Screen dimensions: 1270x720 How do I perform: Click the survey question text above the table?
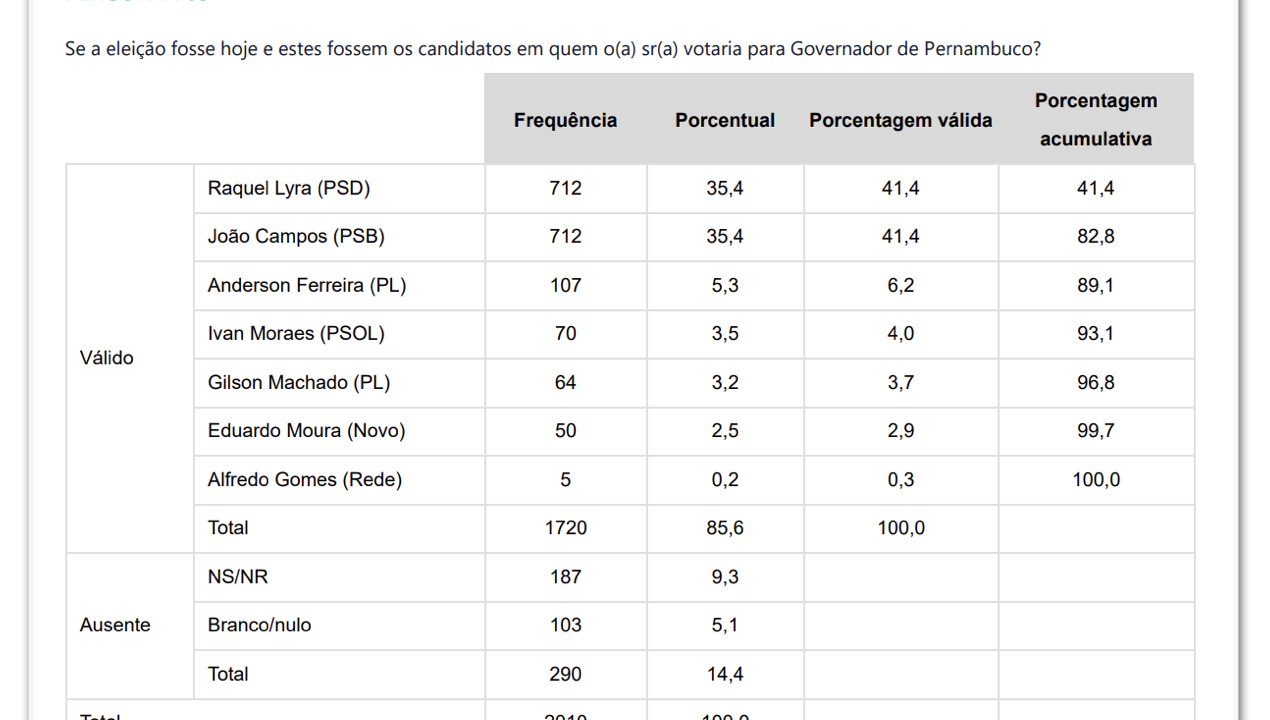[x=552, y=49]
